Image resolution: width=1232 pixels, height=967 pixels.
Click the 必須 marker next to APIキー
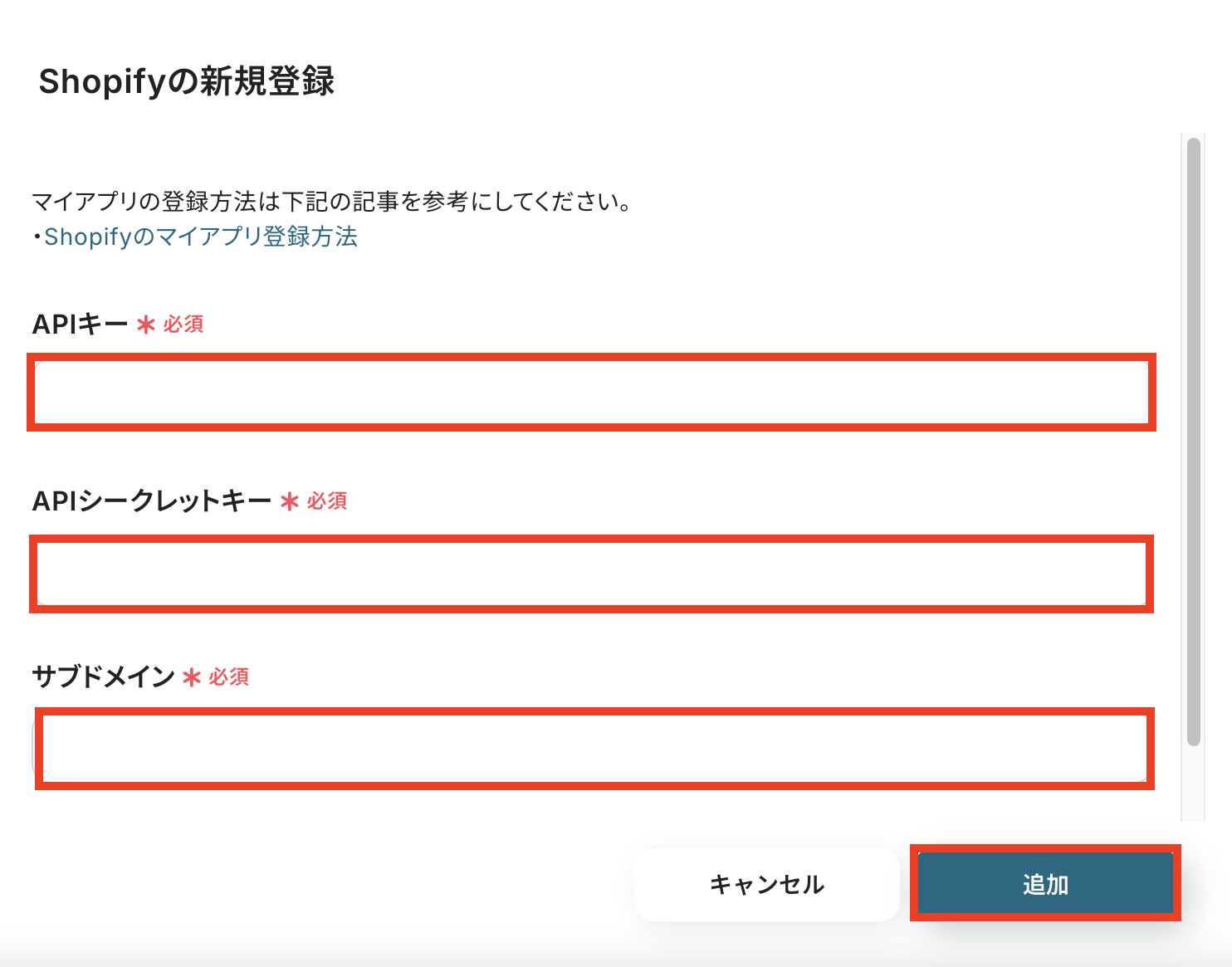(x=183, y=325)
